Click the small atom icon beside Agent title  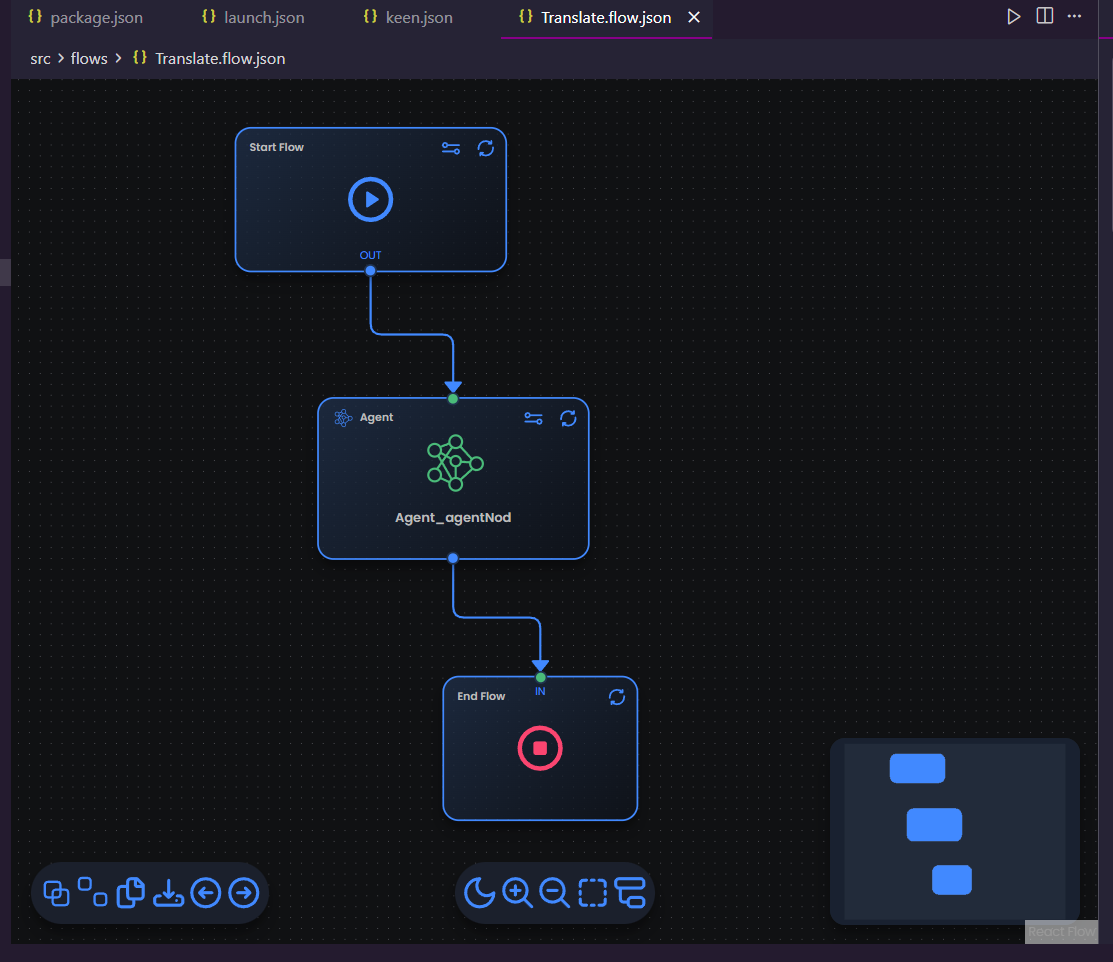pyautogui.click(x=344, y=417)
